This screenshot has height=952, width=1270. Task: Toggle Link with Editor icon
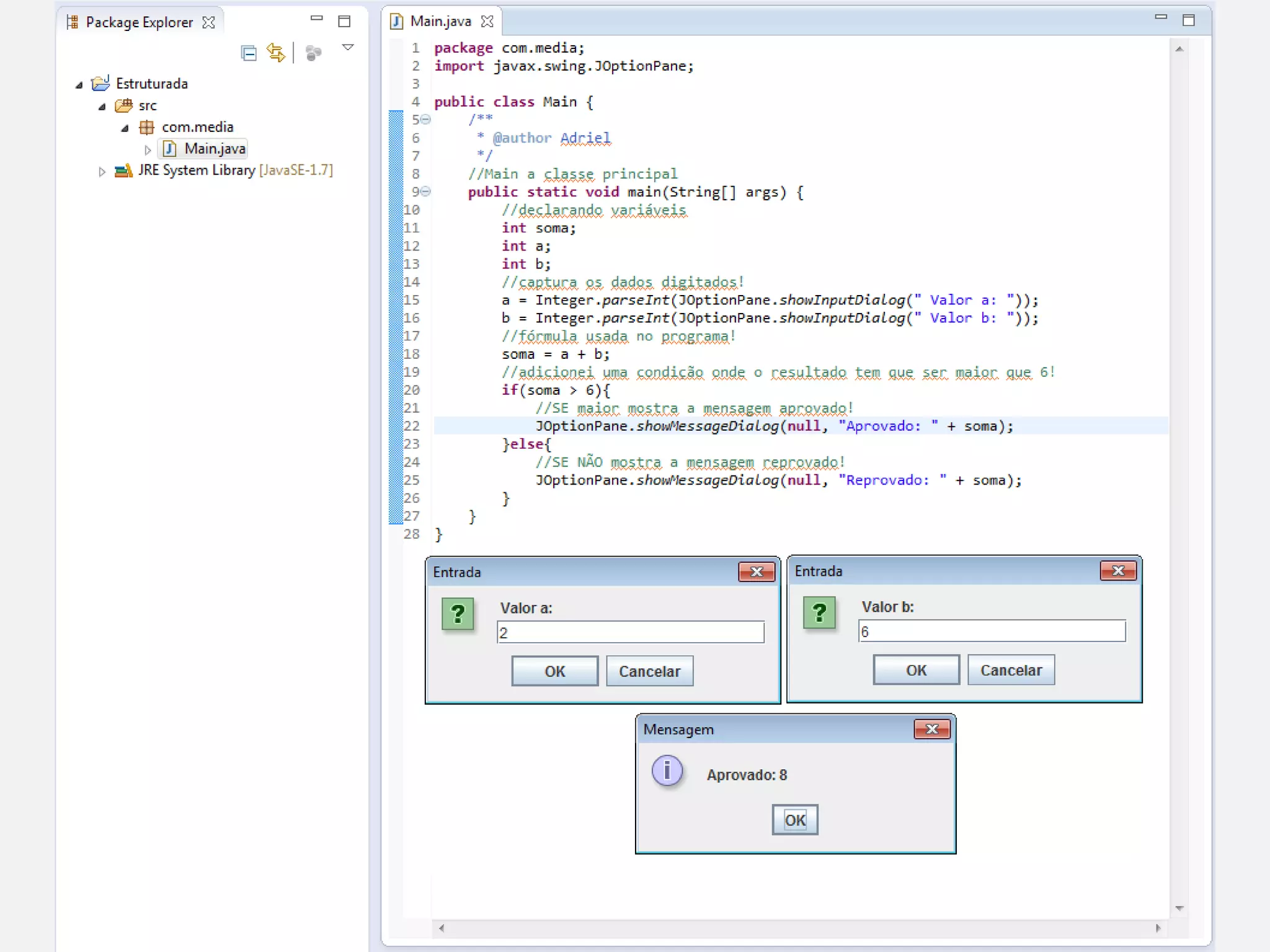pos(276,53)
